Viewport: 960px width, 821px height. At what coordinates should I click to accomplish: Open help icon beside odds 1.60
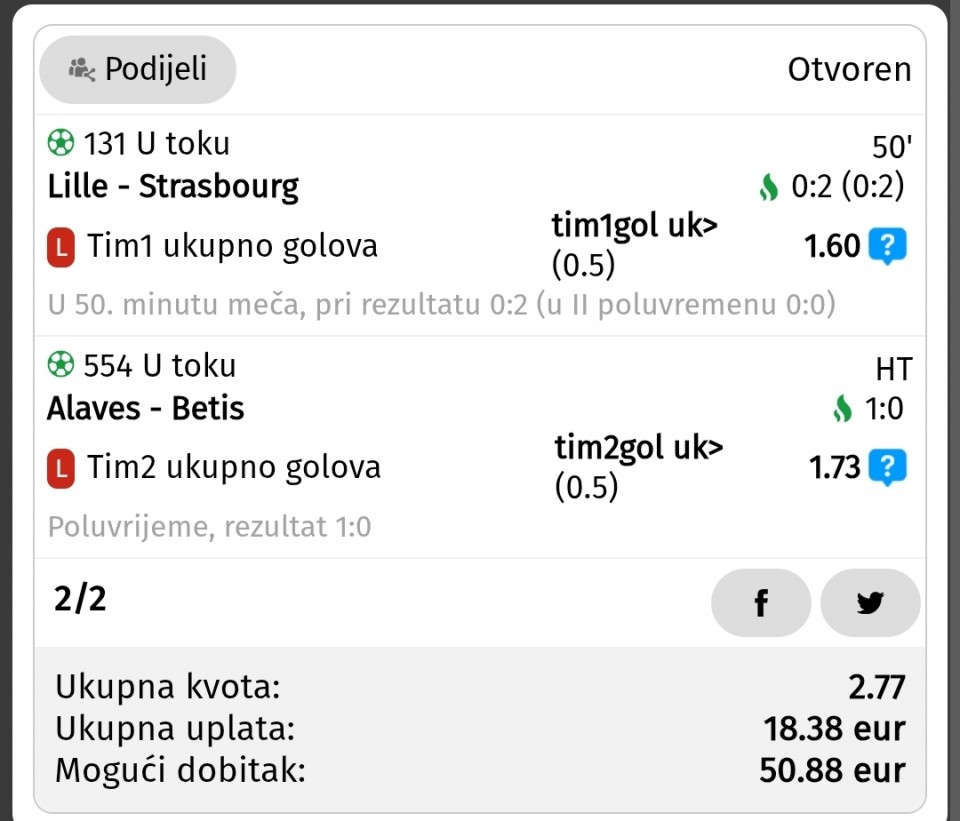[887, 245]
